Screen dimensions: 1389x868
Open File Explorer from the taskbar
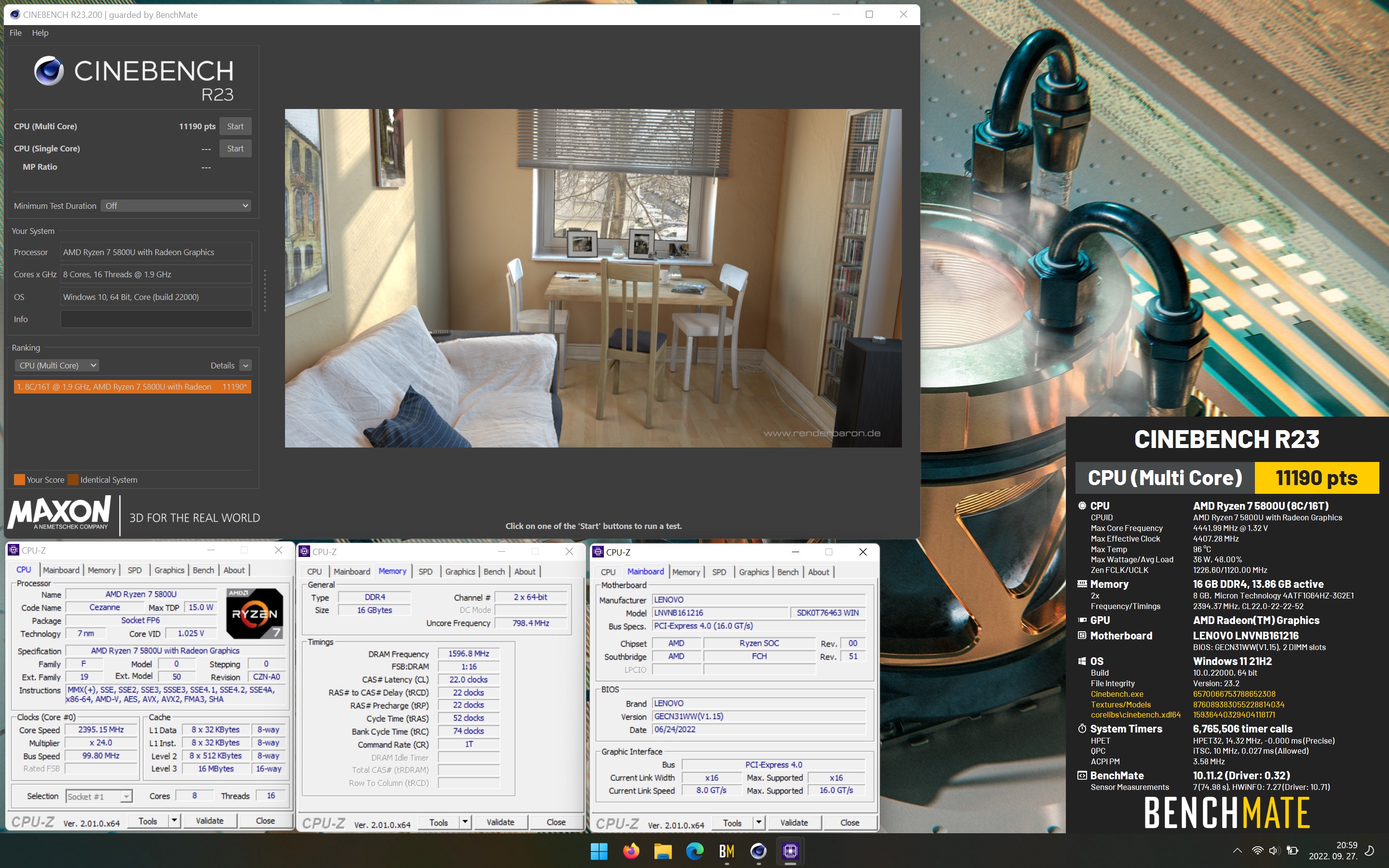(x=663, y=851)
